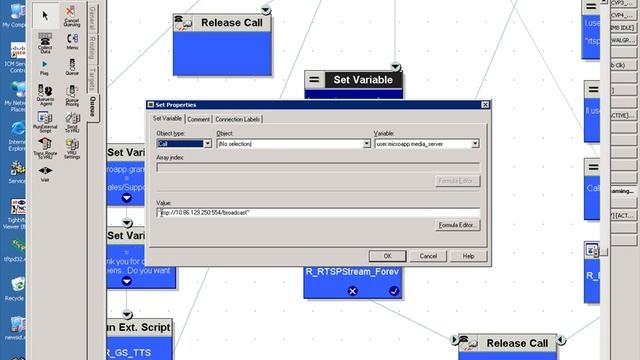
Task: Click the input arrow above the center Set Variable node
Action: pyautogui.click(x=395, y=67)
